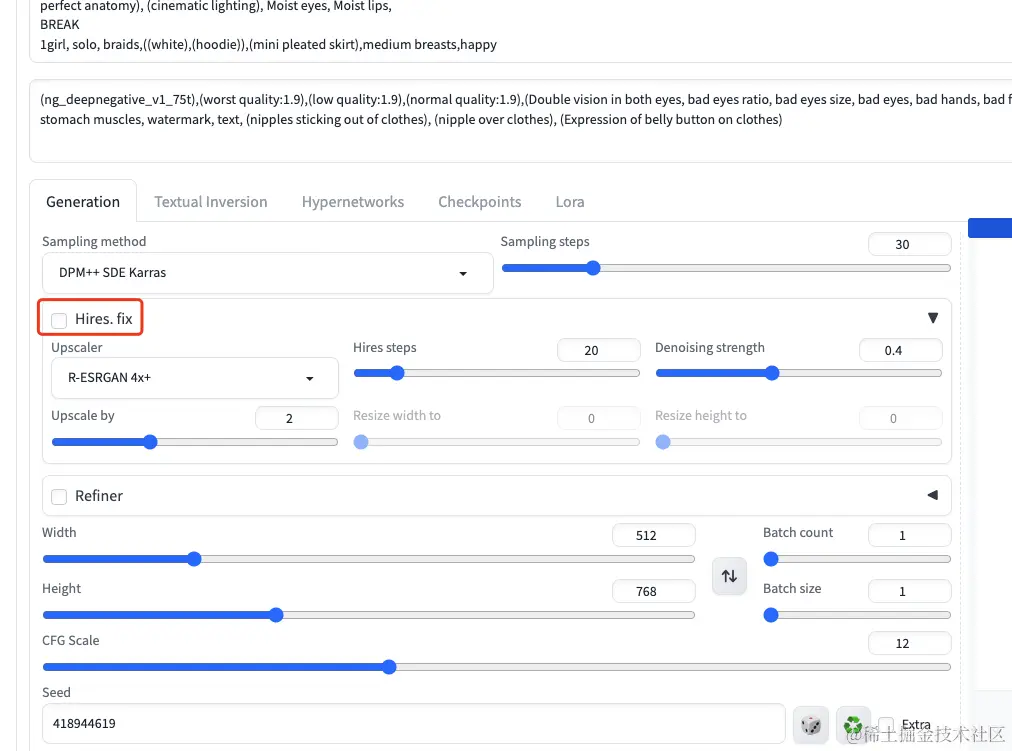Open the Sampling method dropdown
The image size is (1012, 751).
(267, 273)
